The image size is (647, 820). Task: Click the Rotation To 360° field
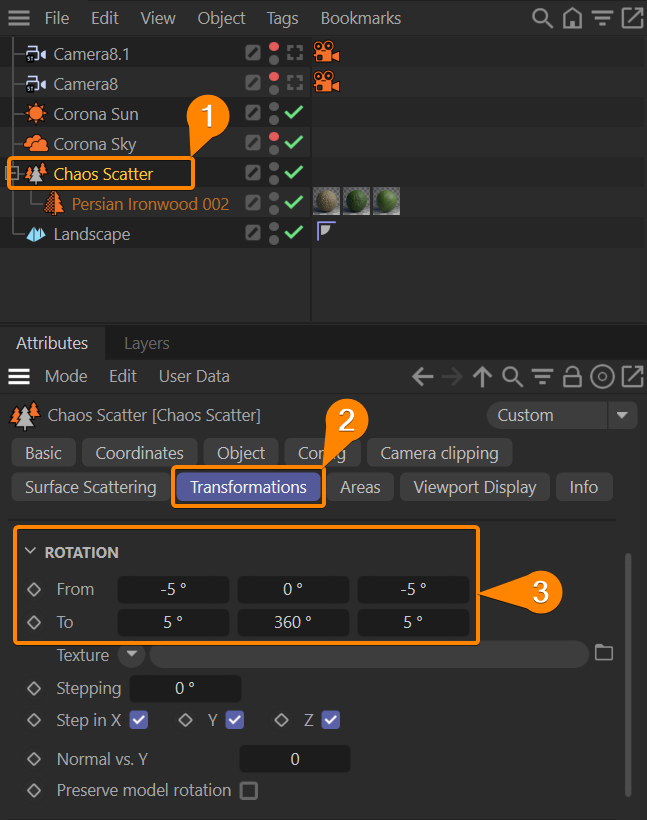tap(293, 622)
